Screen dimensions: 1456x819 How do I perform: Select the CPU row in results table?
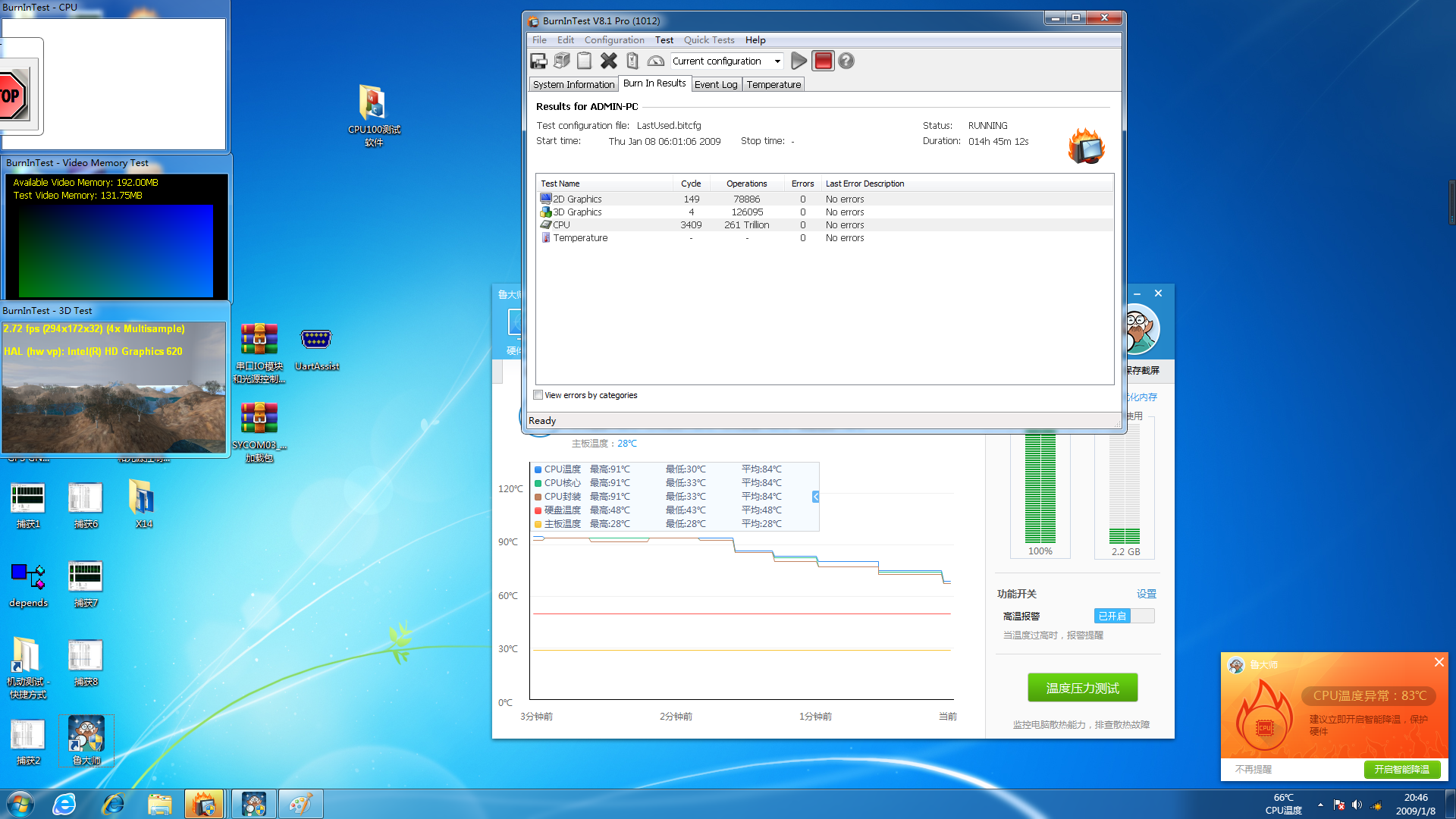(561, 225)
